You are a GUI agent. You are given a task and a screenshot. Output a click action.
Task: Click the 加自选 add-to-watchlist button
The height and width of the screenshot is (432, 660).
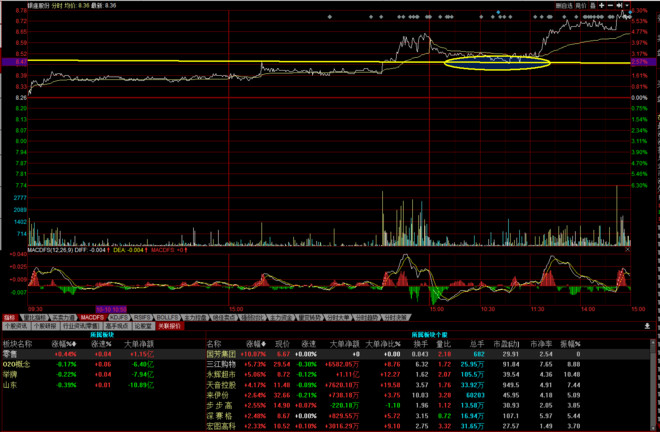(564, 5)
